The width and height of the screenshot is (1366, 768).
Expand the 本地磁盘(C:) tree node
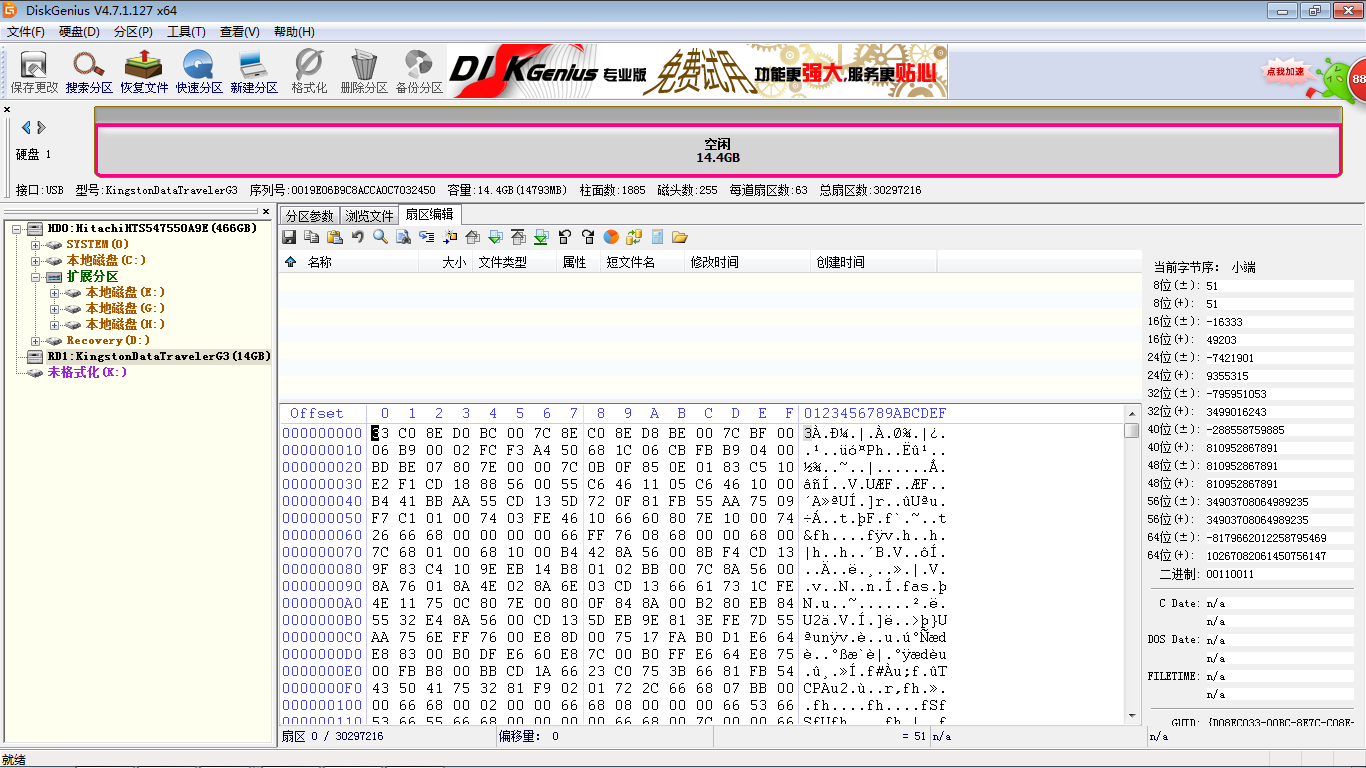tap(36, 260)
